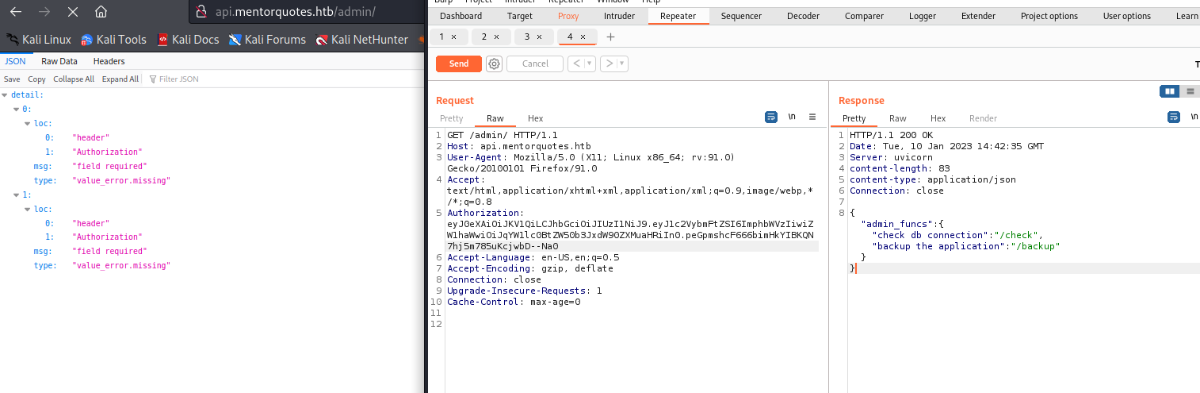Open the Project options tab

[1049, 16]
